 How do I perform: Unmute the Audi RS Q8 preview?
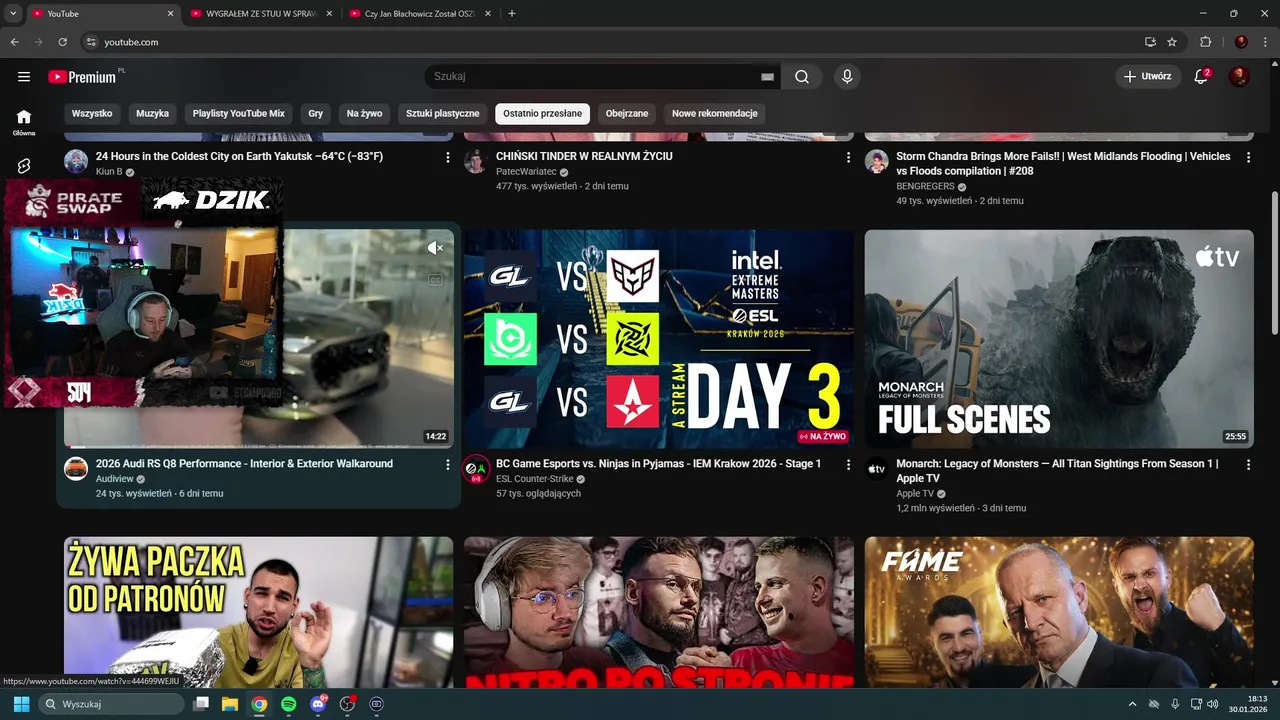[x=435, y=248]
